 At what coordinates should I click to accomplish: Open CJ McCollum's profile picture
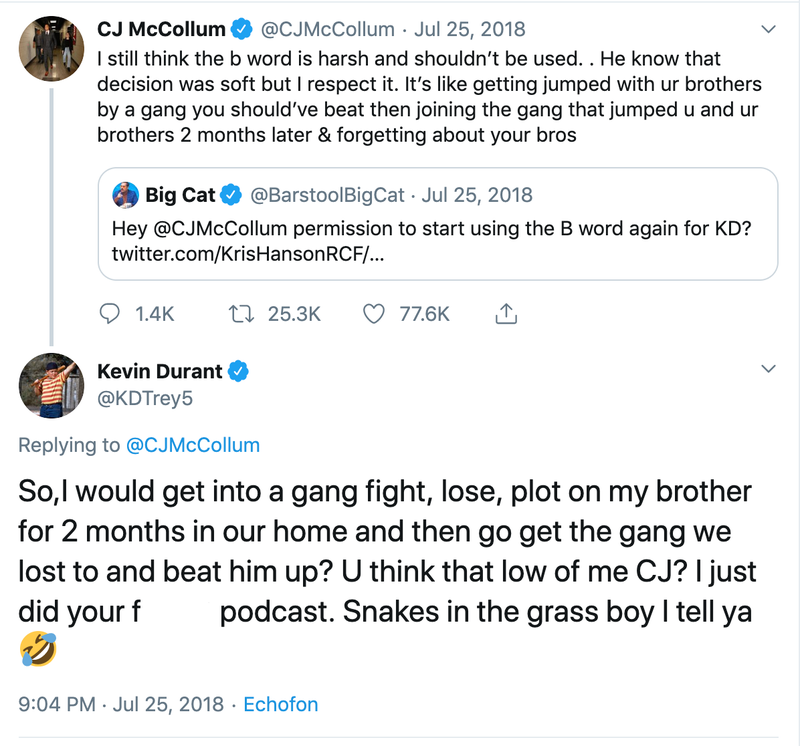click(50, 46)
